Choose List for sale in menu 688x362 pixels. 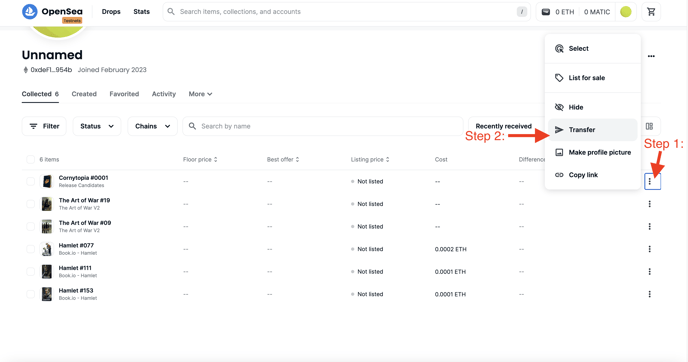pyautogui.click(x=593, y=78)
